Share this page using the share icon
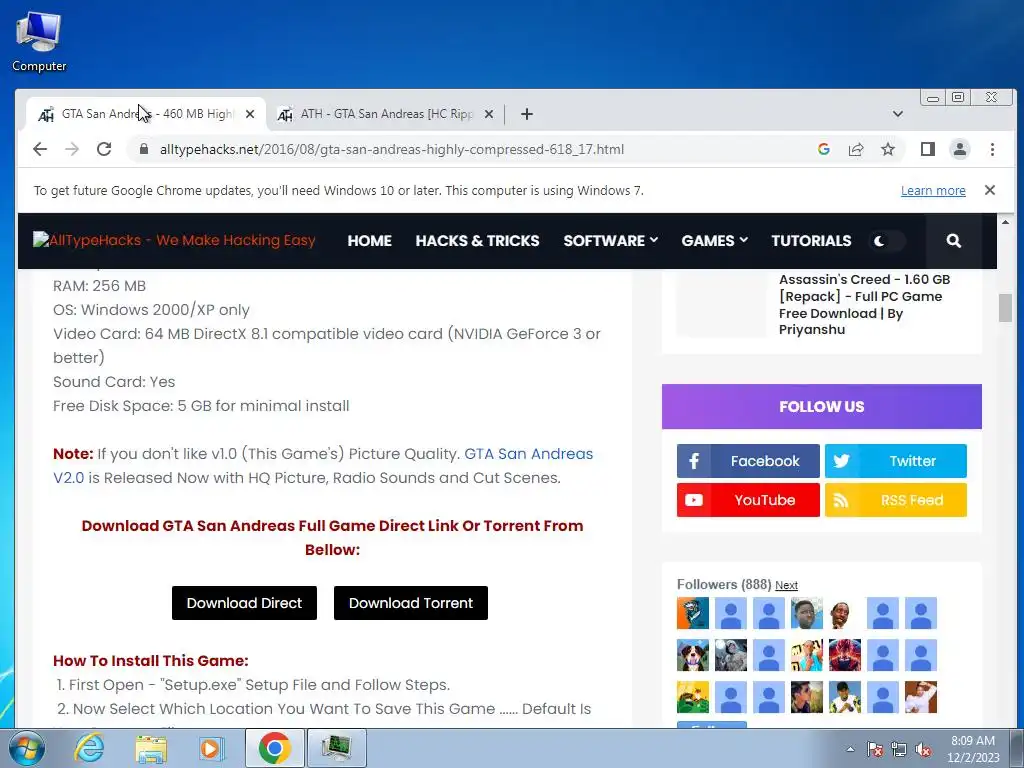The height and width of the screenshot is (768, 1024). coord(856,149)
